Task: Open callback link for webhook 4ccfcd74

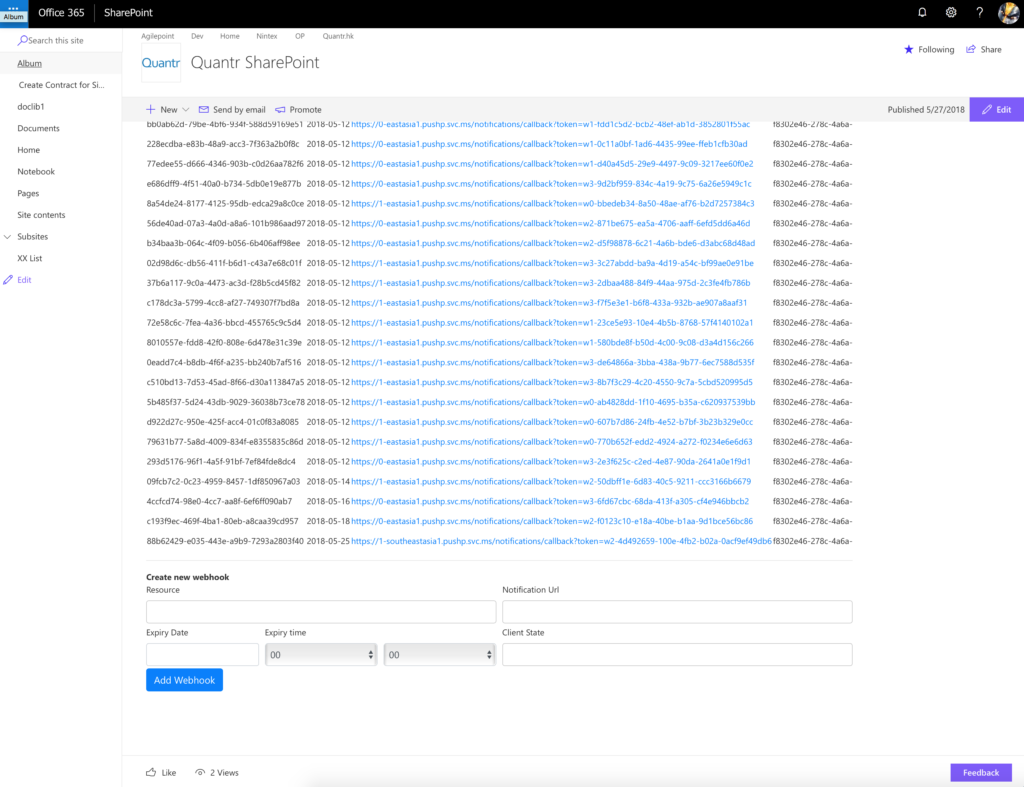Action: 551,502
